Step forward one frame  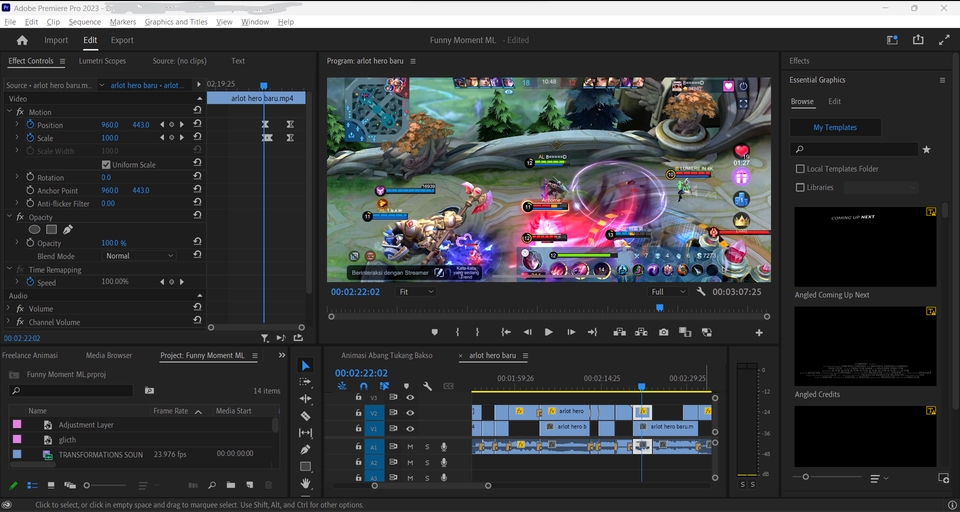coord(571,332)
